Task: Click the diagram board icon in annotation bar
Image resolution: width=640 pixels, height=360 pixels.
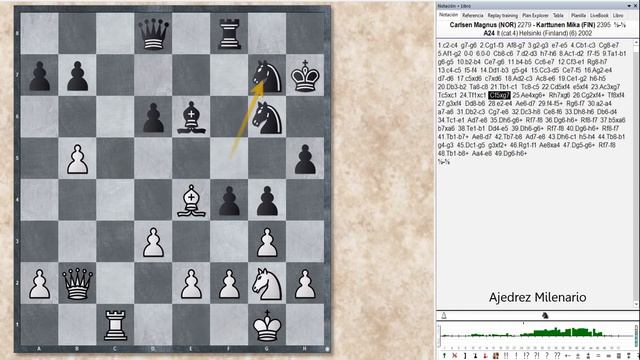Action: [x=496, y=356]
